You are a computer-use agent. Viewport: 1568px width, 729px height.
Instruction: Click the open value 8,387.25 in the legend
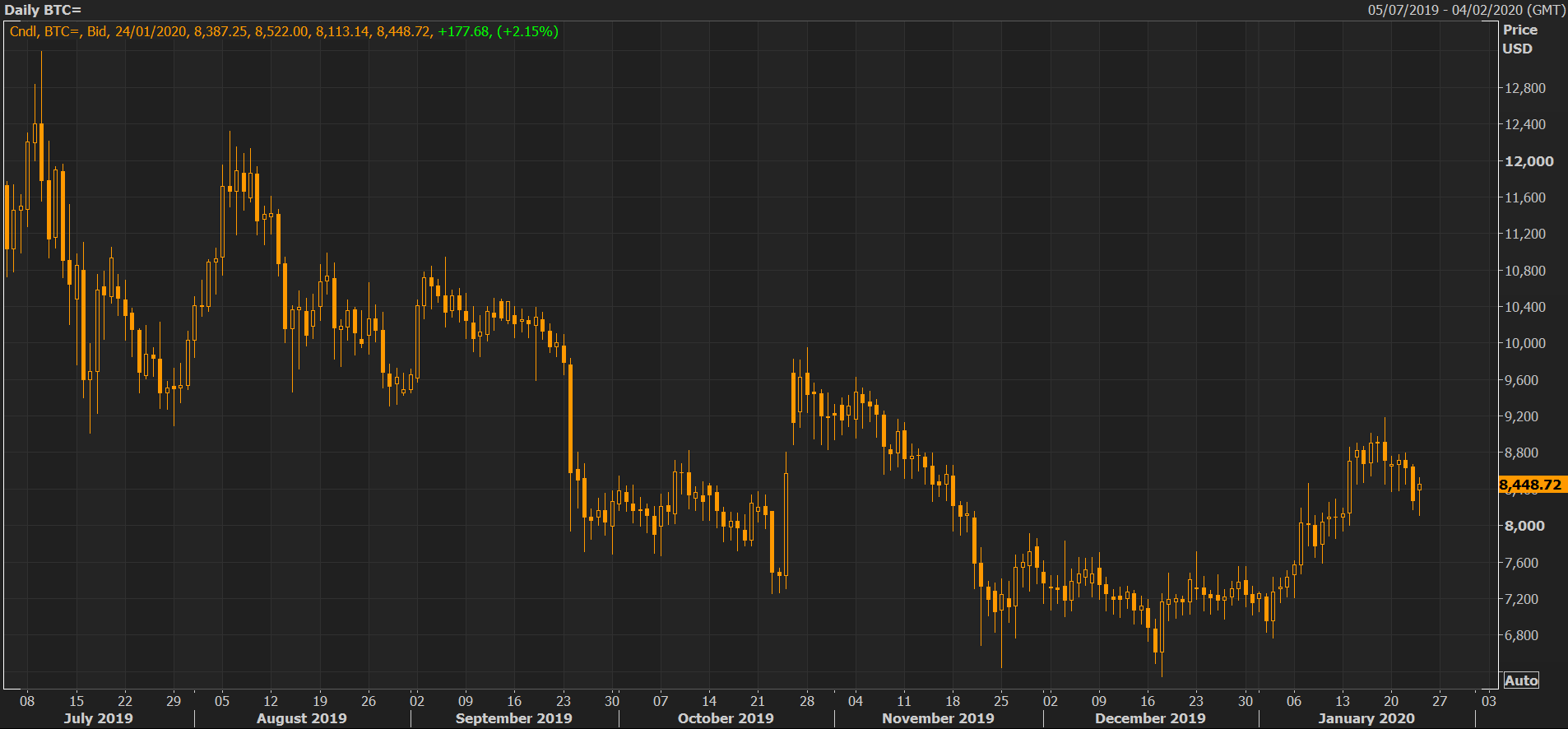pyautogui.click(x=220, y=31)
